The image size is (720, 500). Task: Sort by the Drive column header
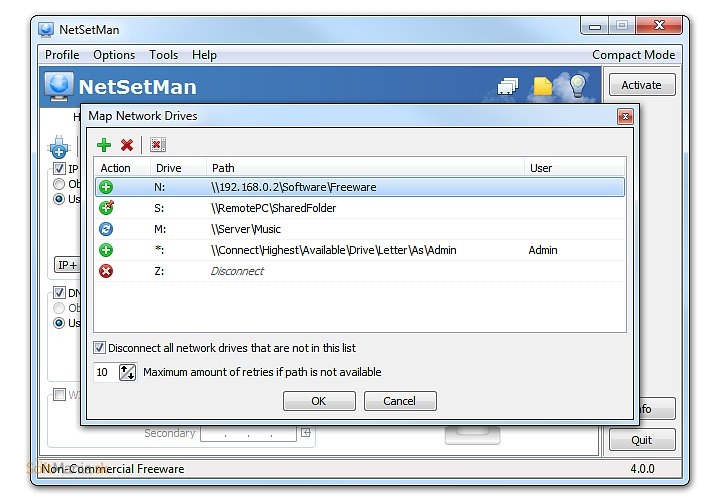pos(178,168)
